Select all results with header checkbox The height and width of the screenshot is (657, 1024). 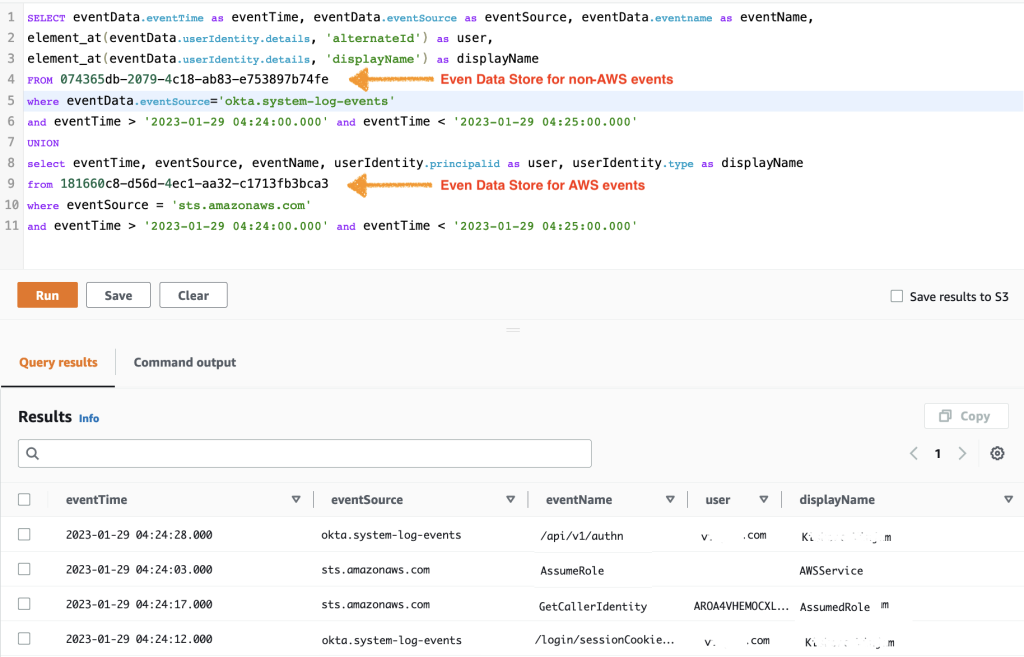click(24, 499)
